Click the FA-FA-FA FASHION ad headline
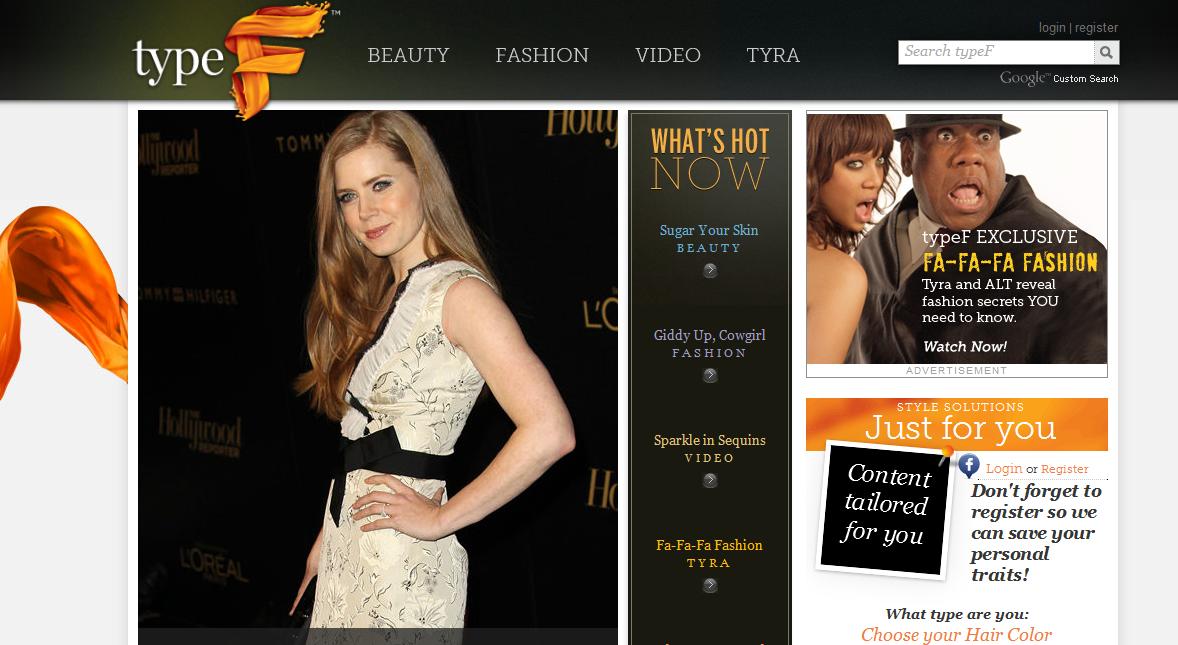The height and width of the screenshot is (645, 1178). (x=1010, y=262)
